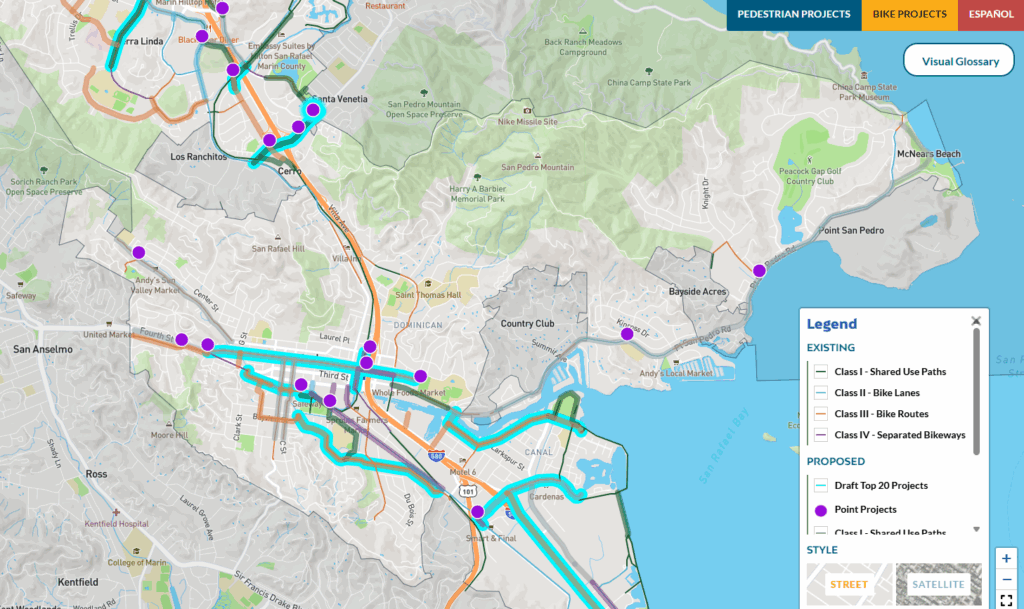Switch the site language with the ESPAÑOL button
The image size is (1024, 609).
coord(990,15)
